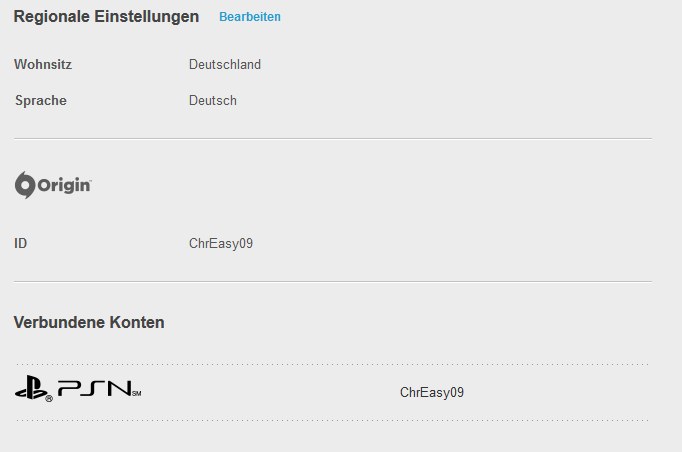Click the PlayStation symbol logo

pos(30,387)
